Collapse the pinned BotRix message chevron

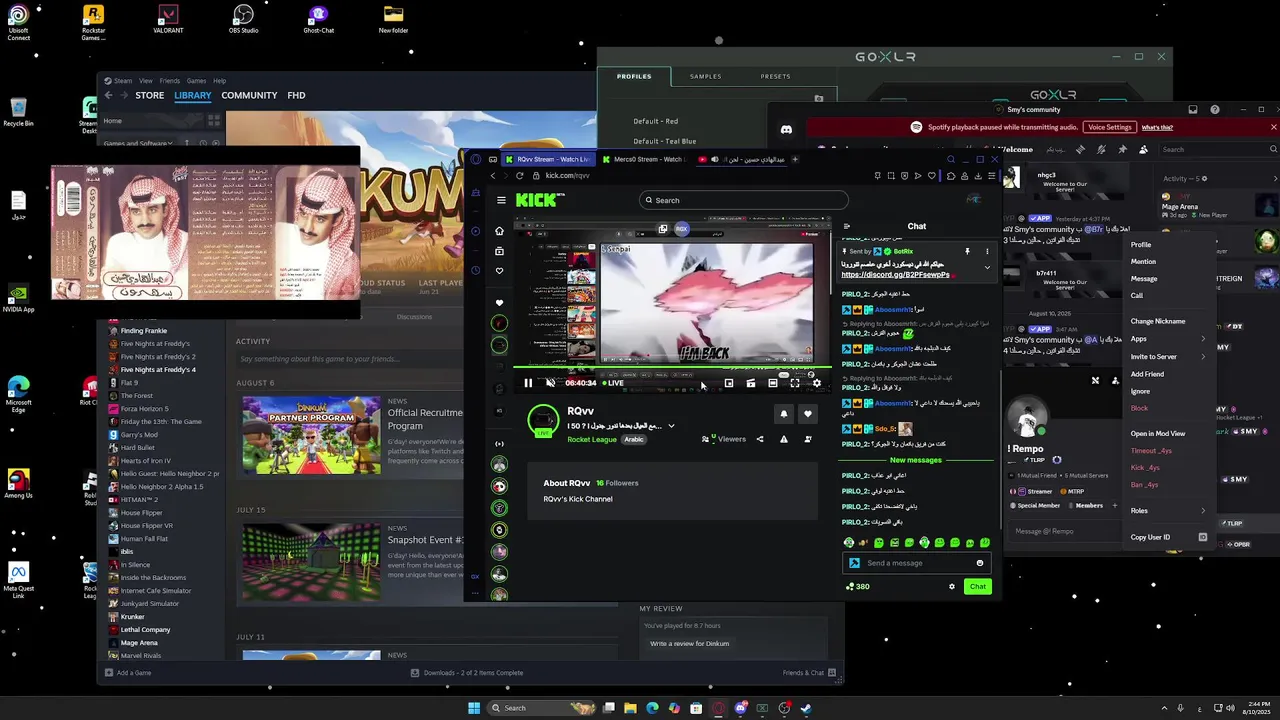[x=987, y=267]
